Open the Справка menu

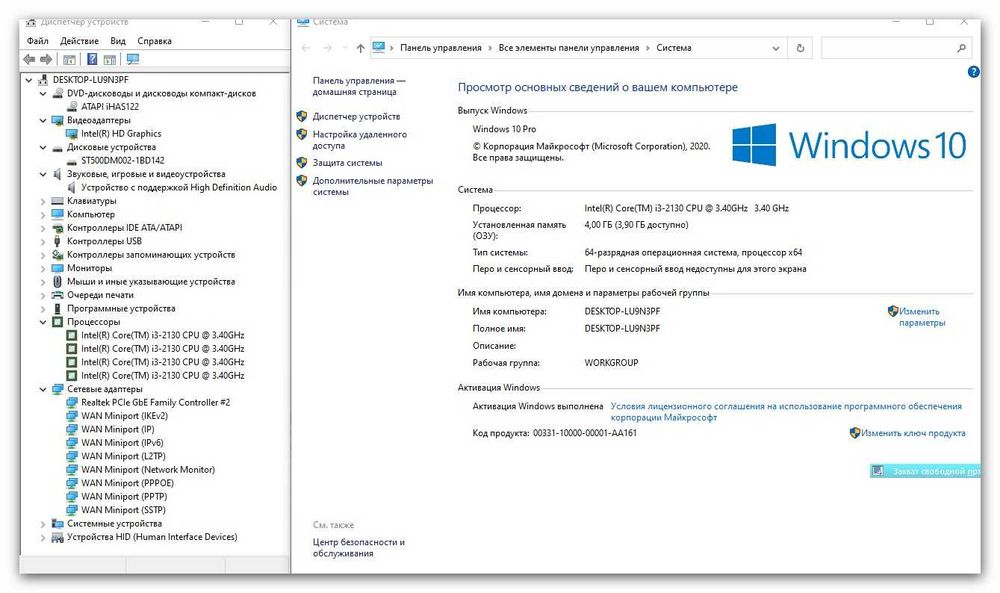154,41
